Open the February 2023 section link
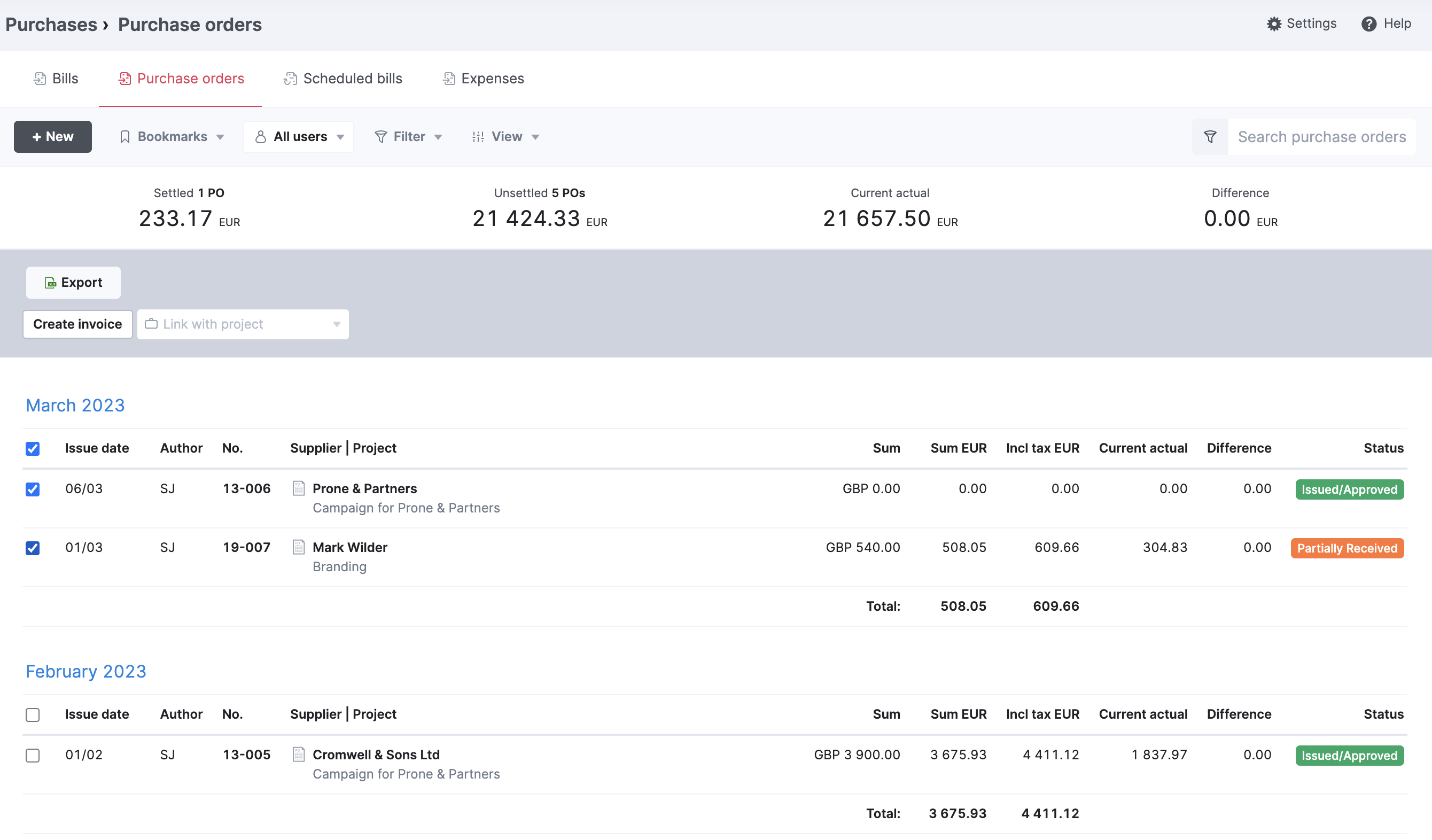The height and width of the screenshot is (840, 1432). click(86, 671)
